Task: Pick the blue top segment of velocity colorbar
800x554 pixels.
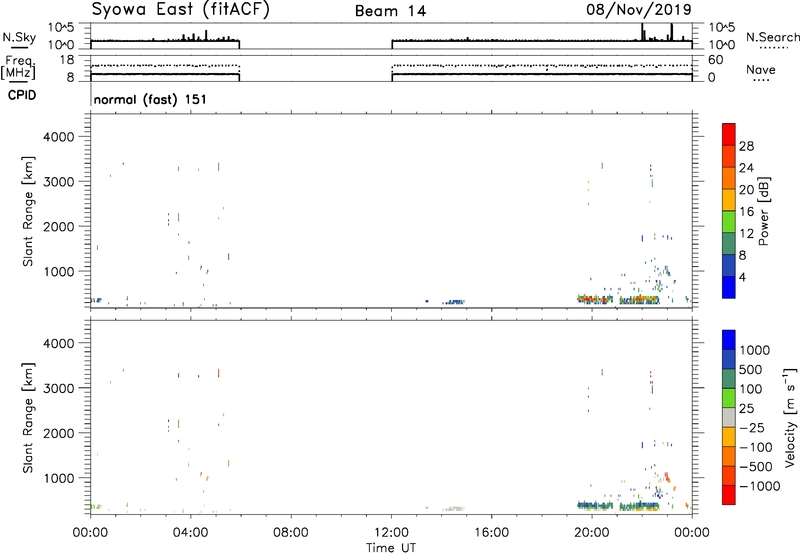Action: pyautogui.click(x=729, y=340)
